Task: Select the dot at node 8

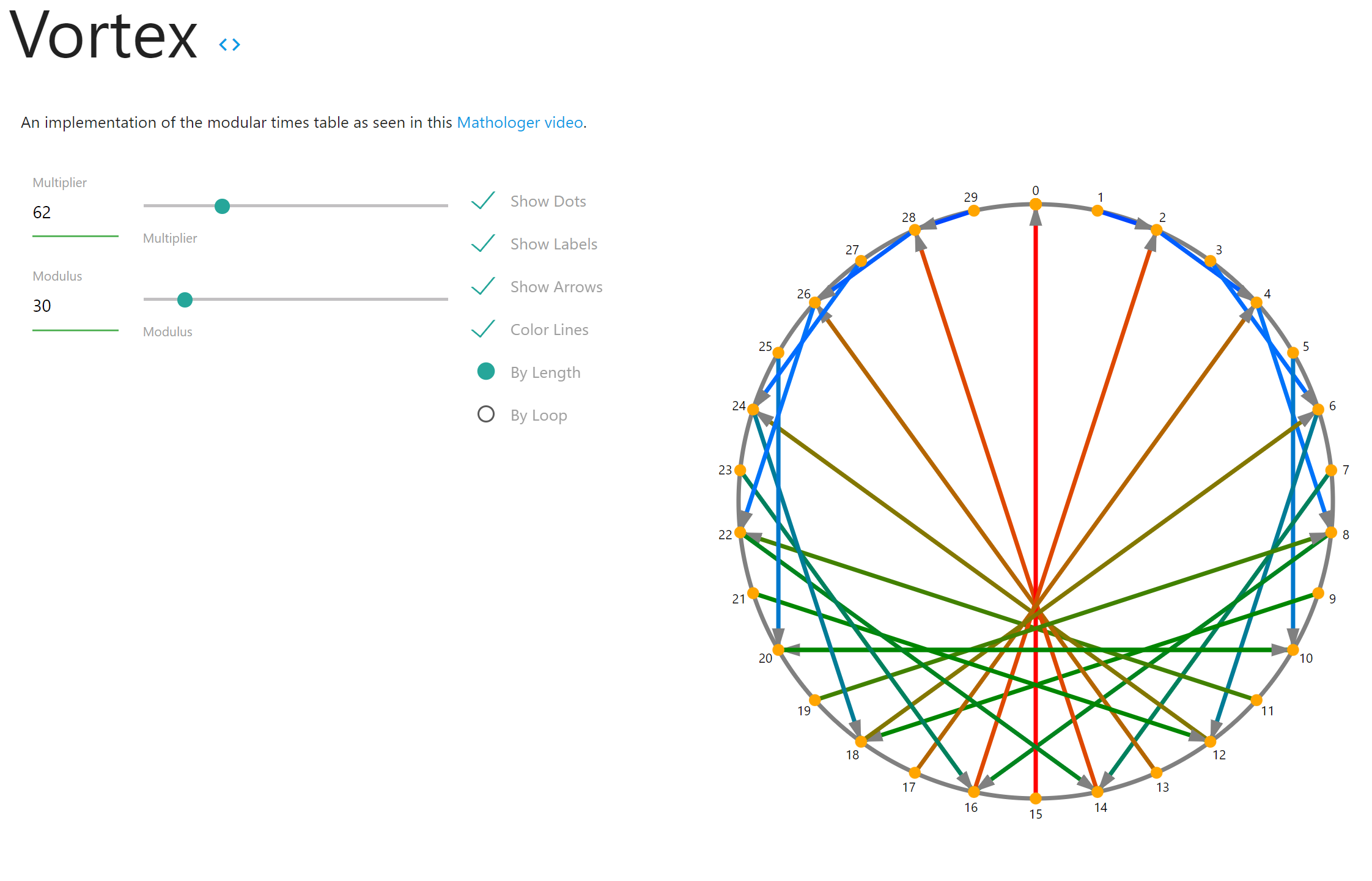Action: [x=1331, y=533]
